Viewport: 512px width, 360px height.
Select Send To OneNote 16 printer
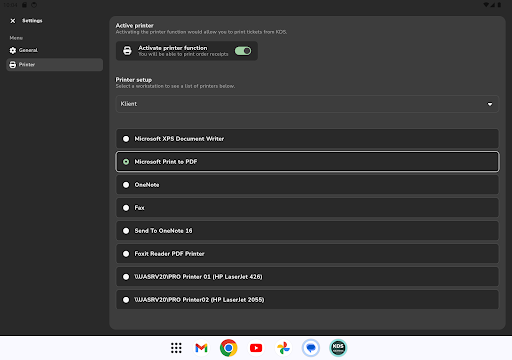(x=307, y=231)
